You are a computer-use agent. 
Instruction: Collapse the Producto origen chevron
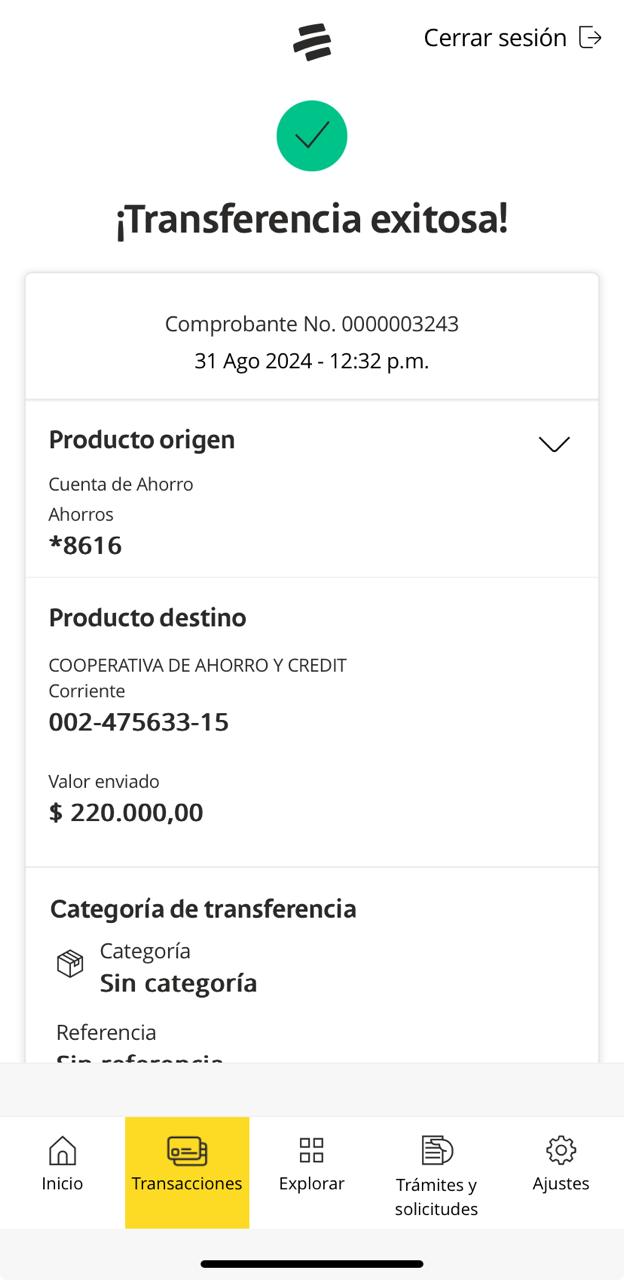click(554, 444)
